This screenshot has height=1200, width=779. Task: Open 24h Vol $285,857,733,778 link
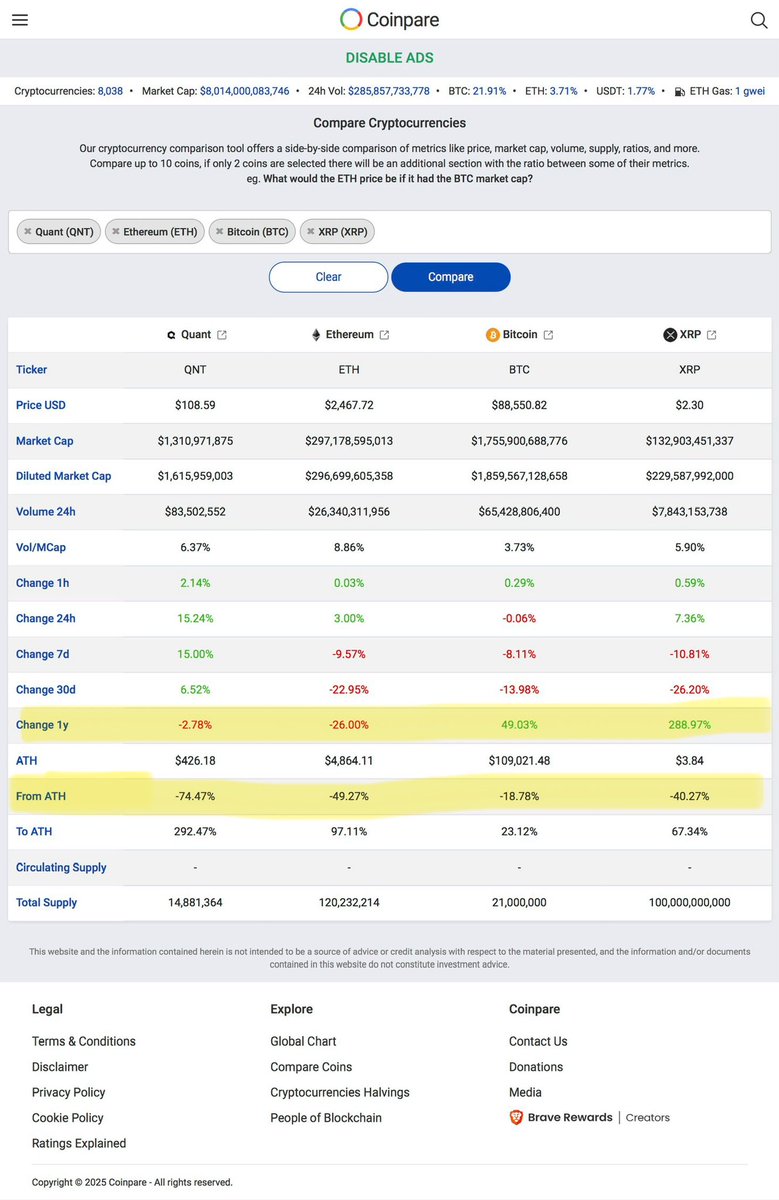tap(389, 91)
